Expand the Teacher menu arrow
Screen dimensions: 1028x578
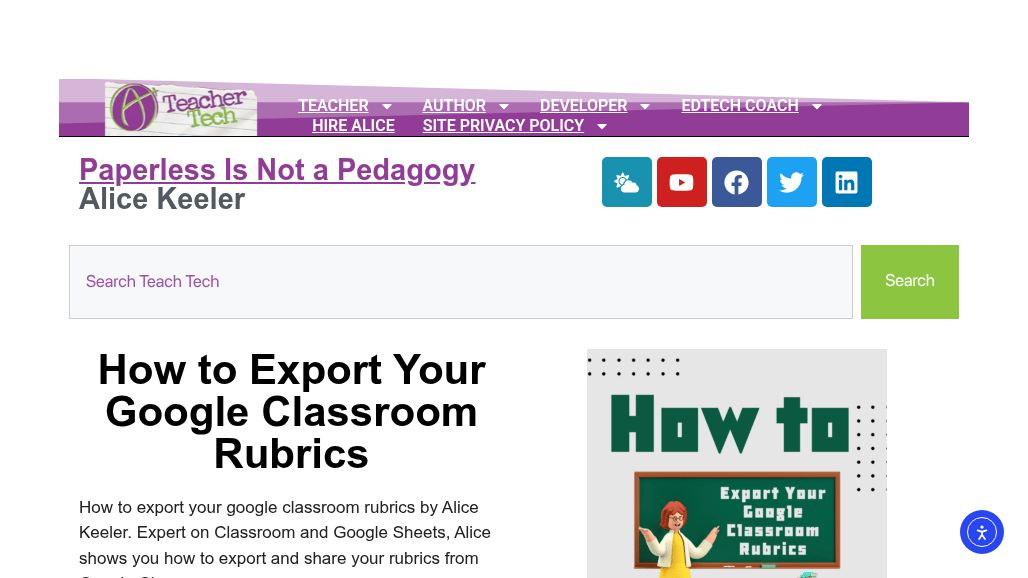(387, 106)
